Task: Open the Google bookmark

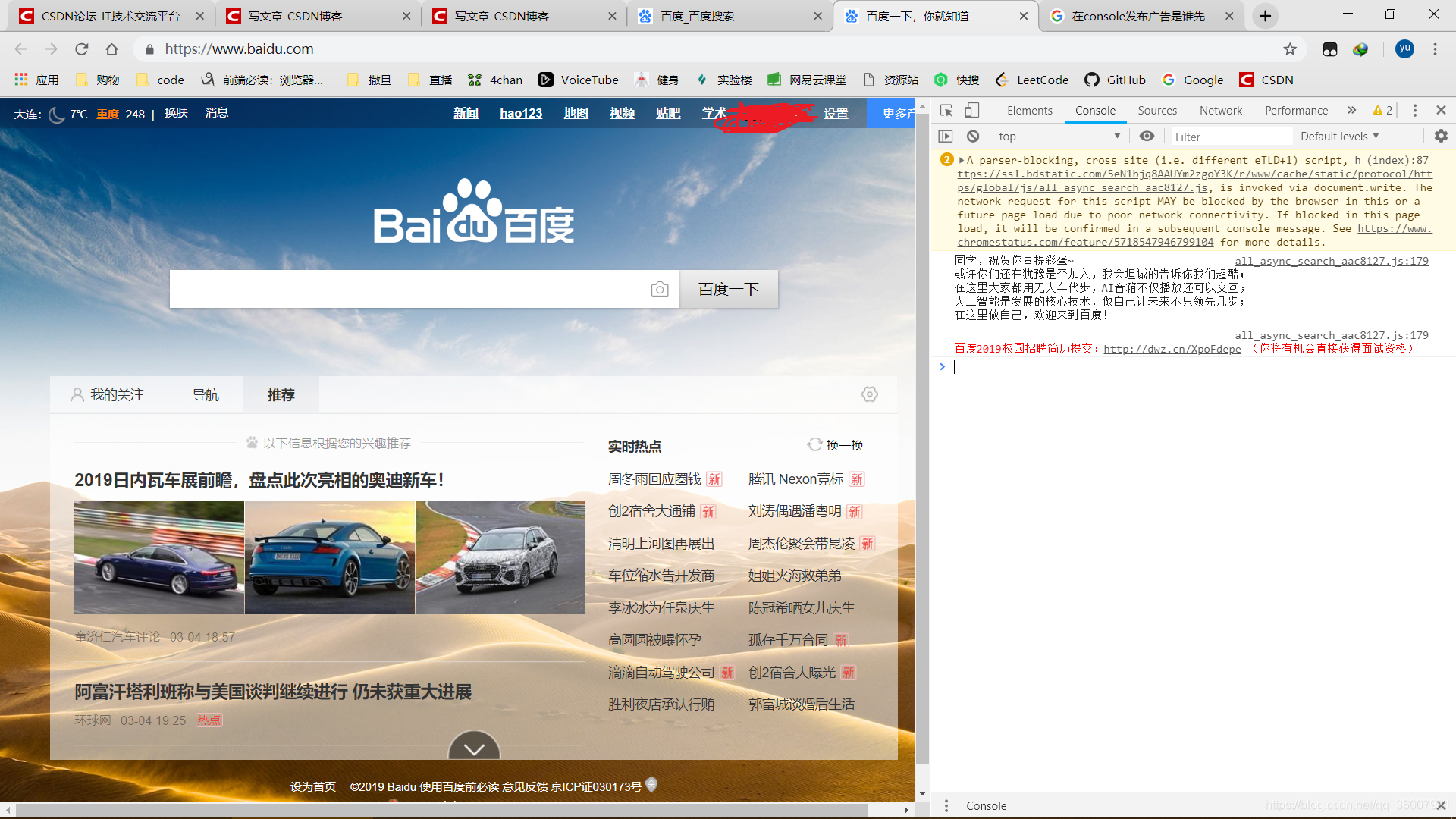Action: [x=1193, y=80]
